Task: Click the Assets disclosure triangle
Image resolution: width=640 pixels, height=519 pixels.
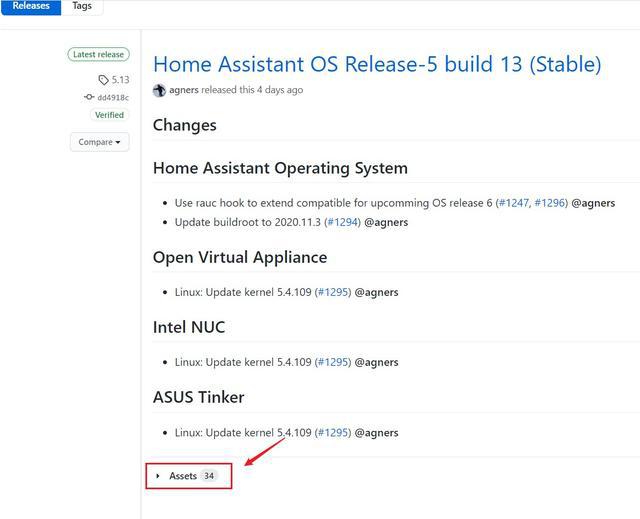Action: pos(158,476)
